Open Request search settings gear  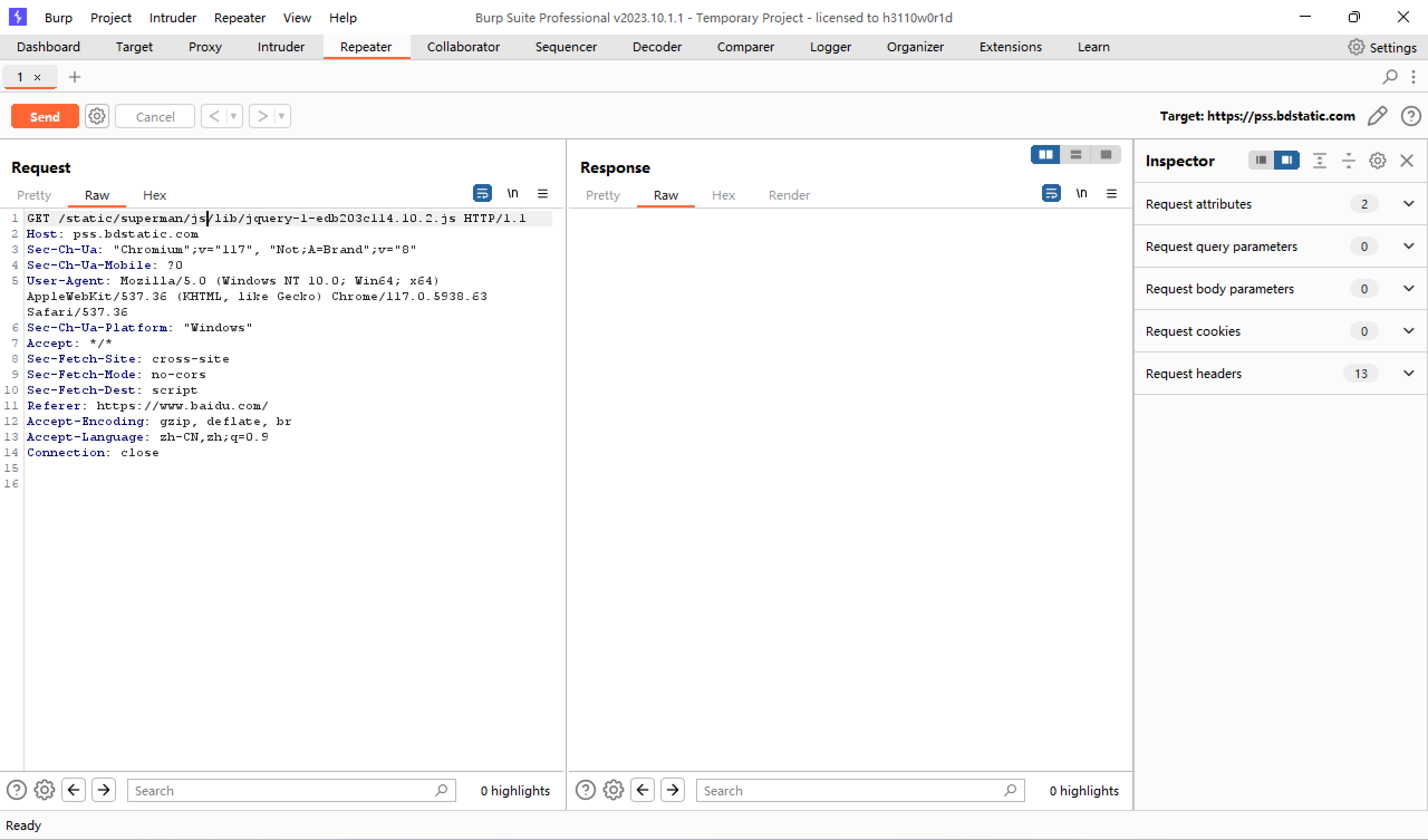coord(44,790)
